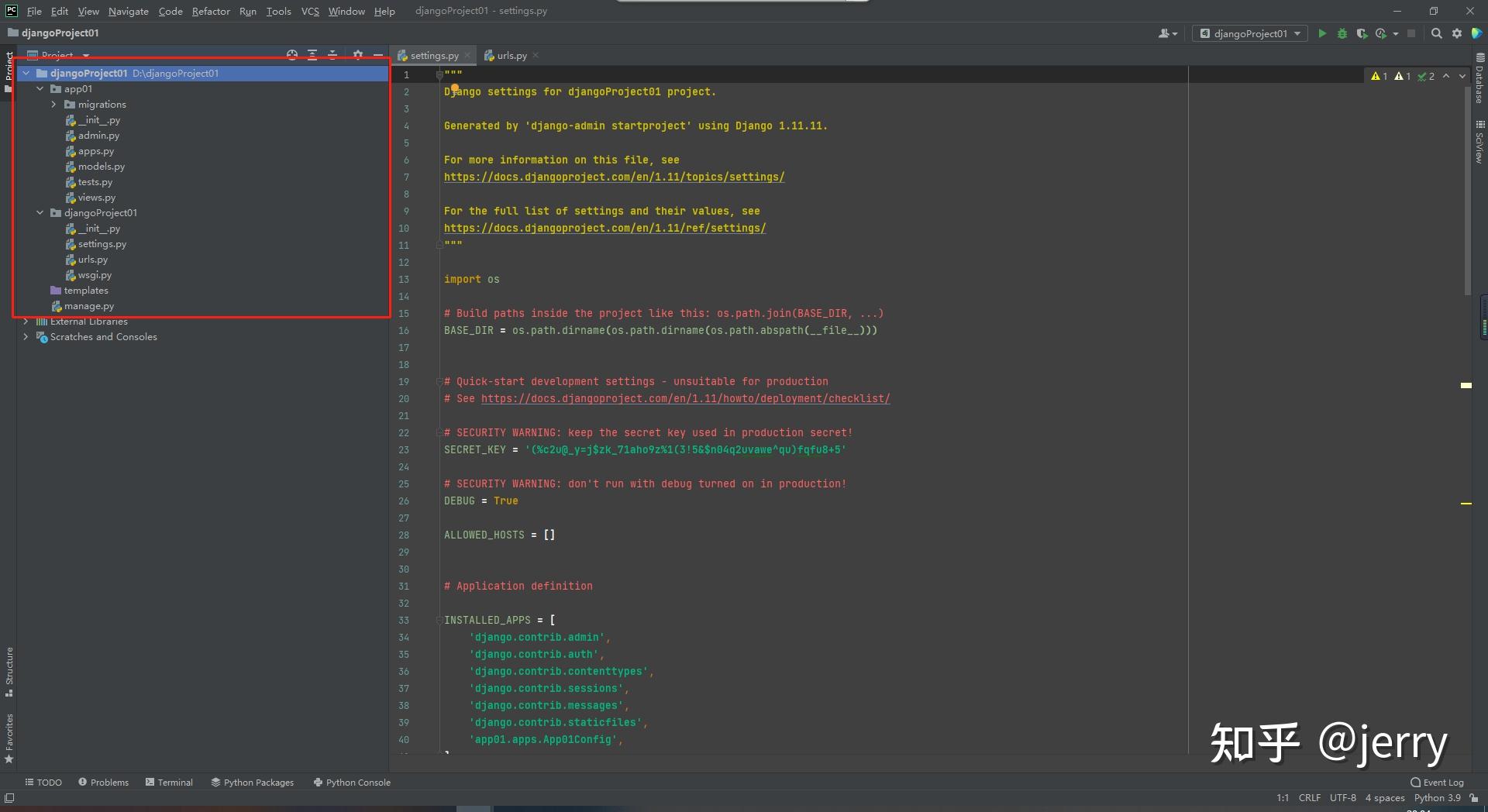This screenshot has height=812, width=1488.
Task: Switch to the urls.py editor tab
Action: click(511, 56)
